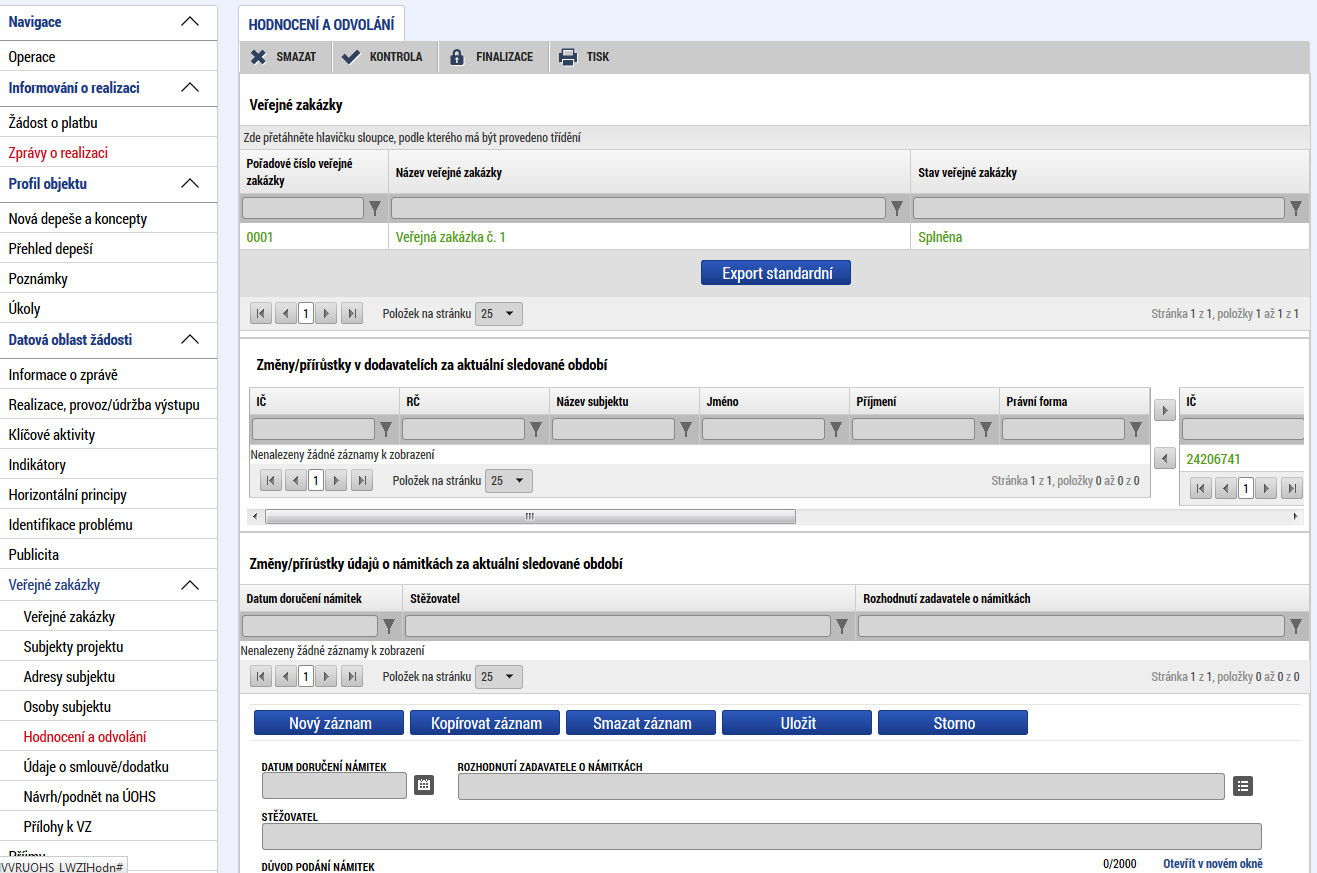Open filter icon for Příjmení column
Screen dimensions: 1317x873
click(x=986, y=429)
